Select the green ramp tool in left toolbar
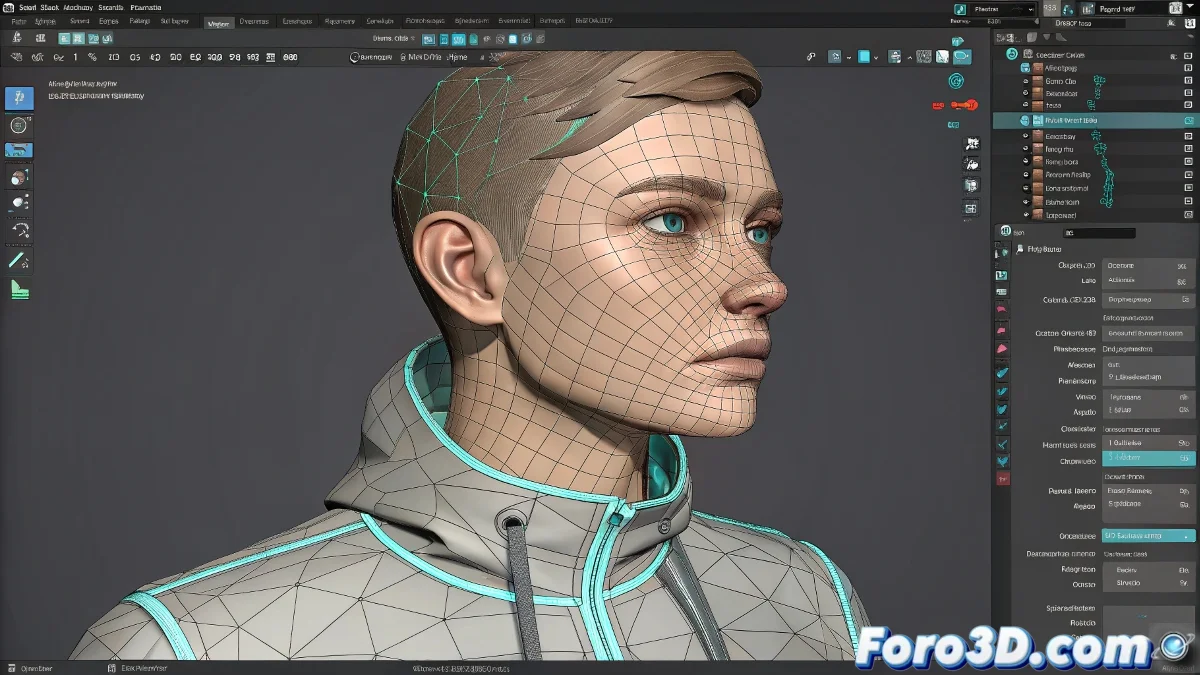Screen dimensions: 1200x675 click(19, 290)
